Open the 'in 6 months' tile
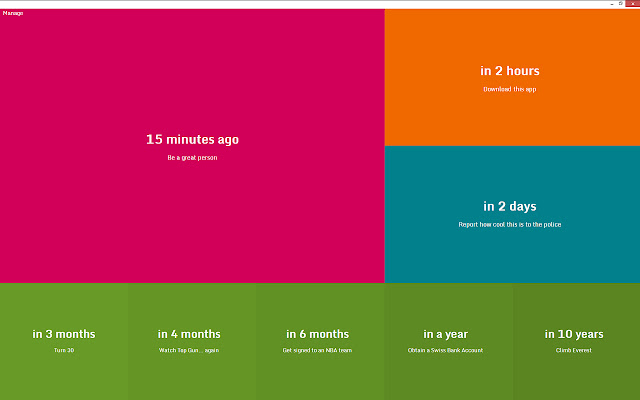Screen dimensions: 640x400 [318, 334]
